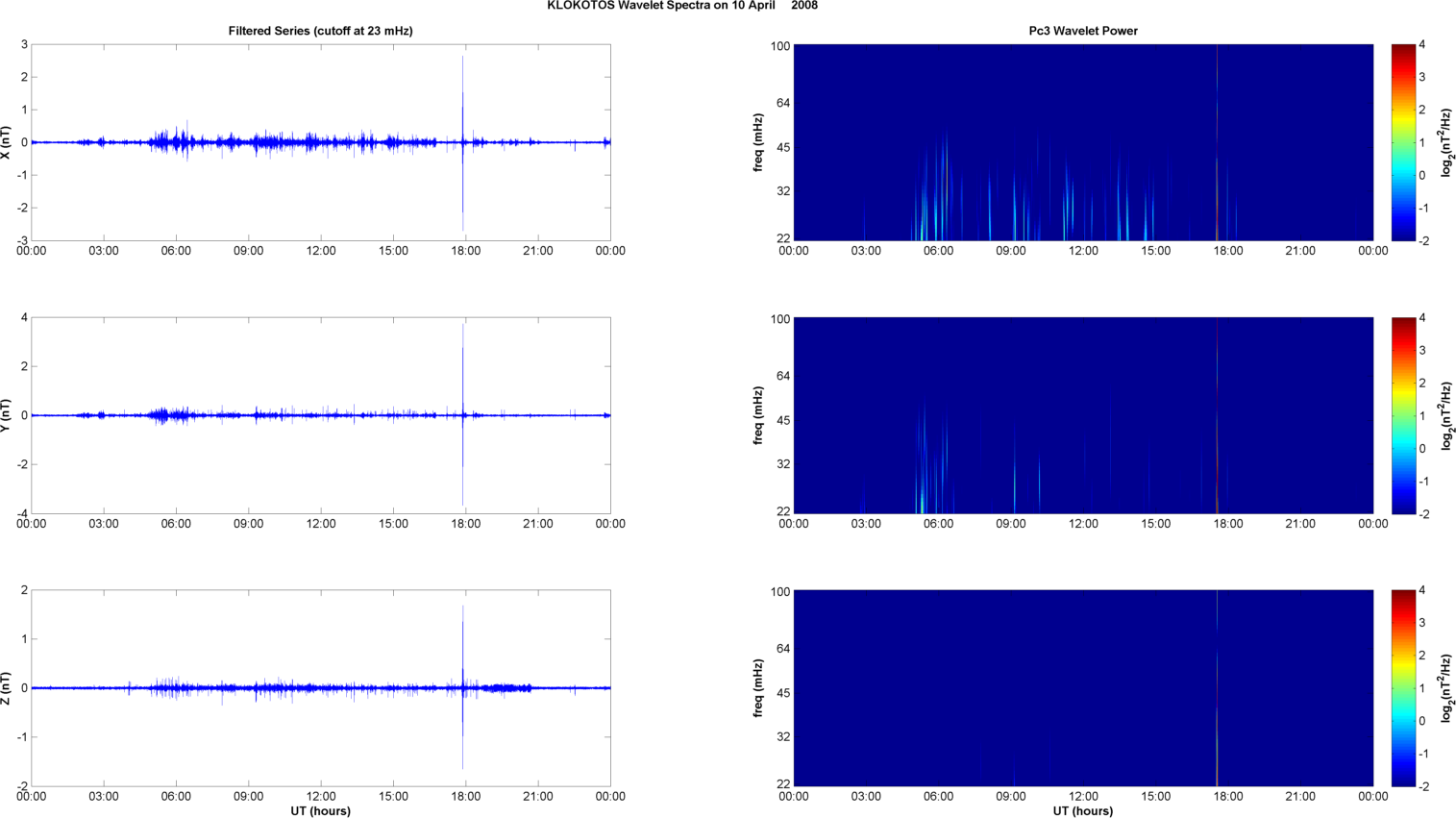The width and height of the screenshot is (1456, 818).
Task: Click freq (mHz) label of the bottom wavelet plot
Action: 758,688
